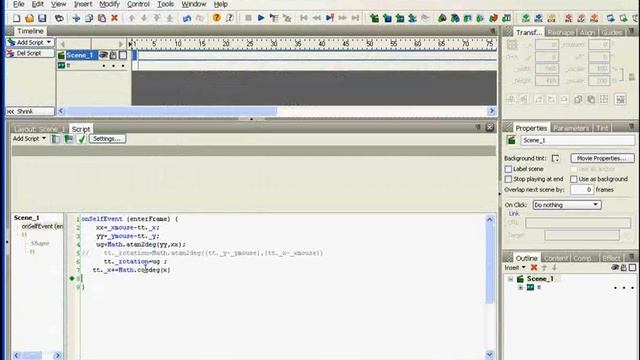Open the Insert menu
The height and width of the screenshot is (360, 640).
coord(83,4)
